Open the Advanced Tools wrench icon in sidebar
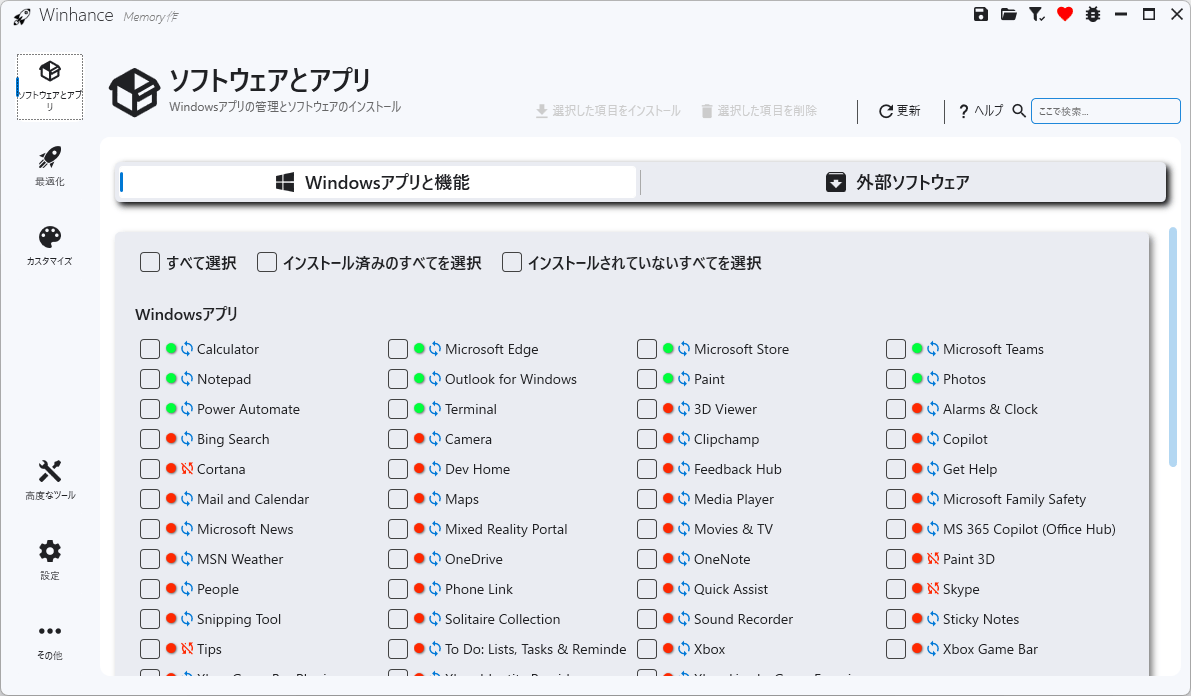 tap(50, 480)
